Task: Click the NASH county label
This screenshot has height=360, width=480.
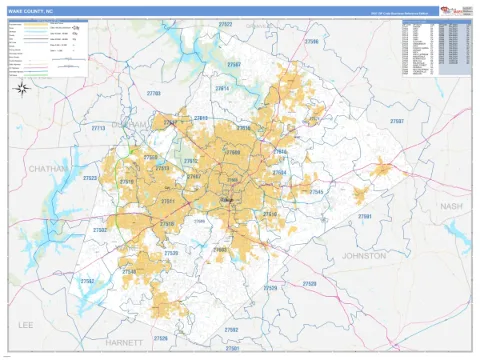Action: click(x=451, y=206)
